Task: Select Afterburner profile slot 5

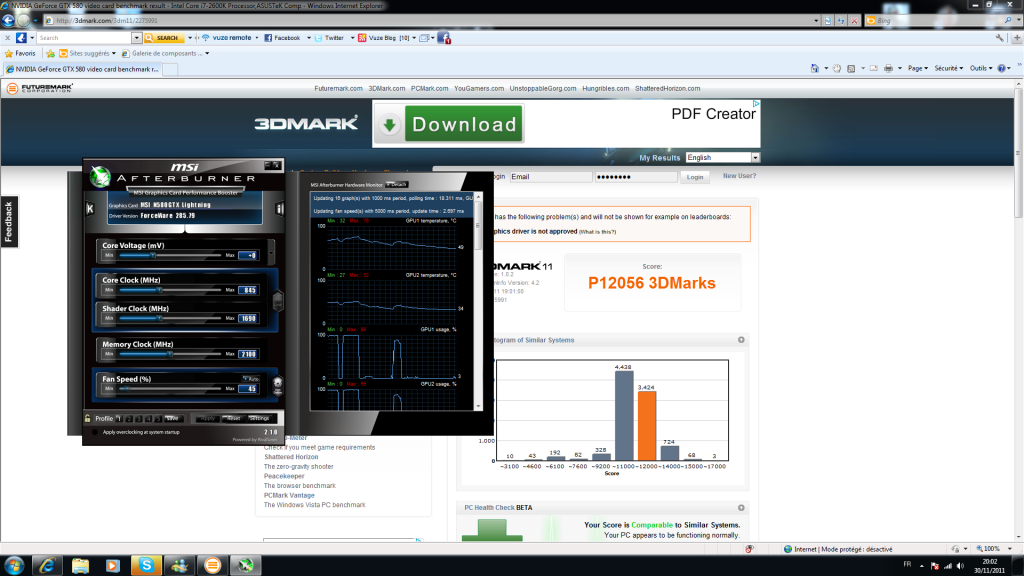Action: [x=158, y=419]
